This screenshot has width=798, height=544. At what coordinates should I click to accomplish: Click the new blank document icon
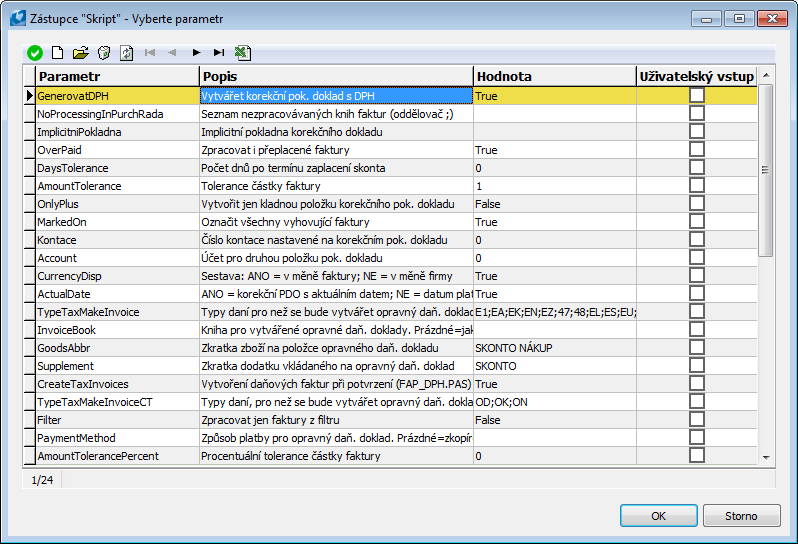[x=58, y=52]
